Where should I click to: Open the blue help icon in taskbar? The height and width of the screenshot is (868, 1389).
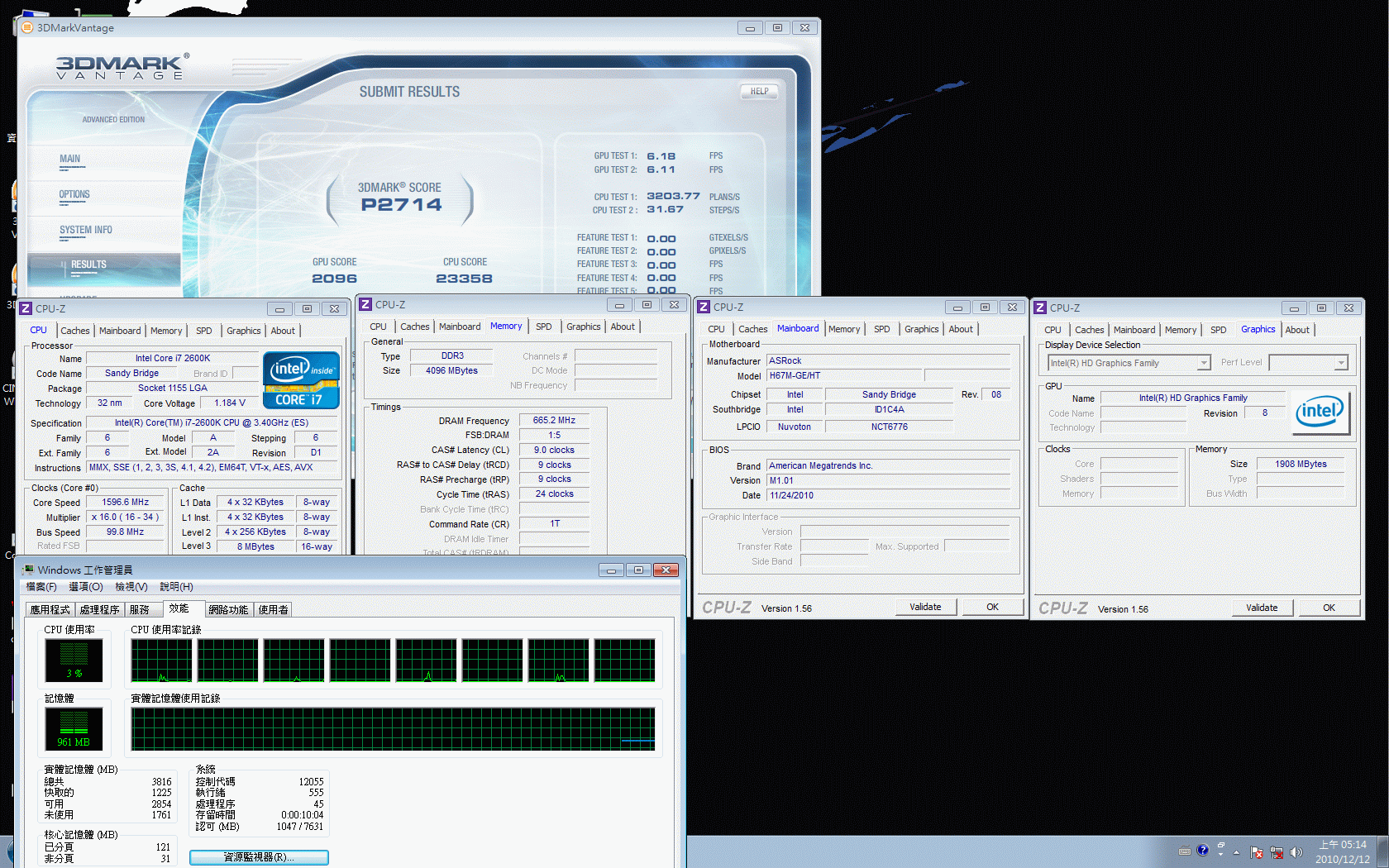pos(1202,850)
